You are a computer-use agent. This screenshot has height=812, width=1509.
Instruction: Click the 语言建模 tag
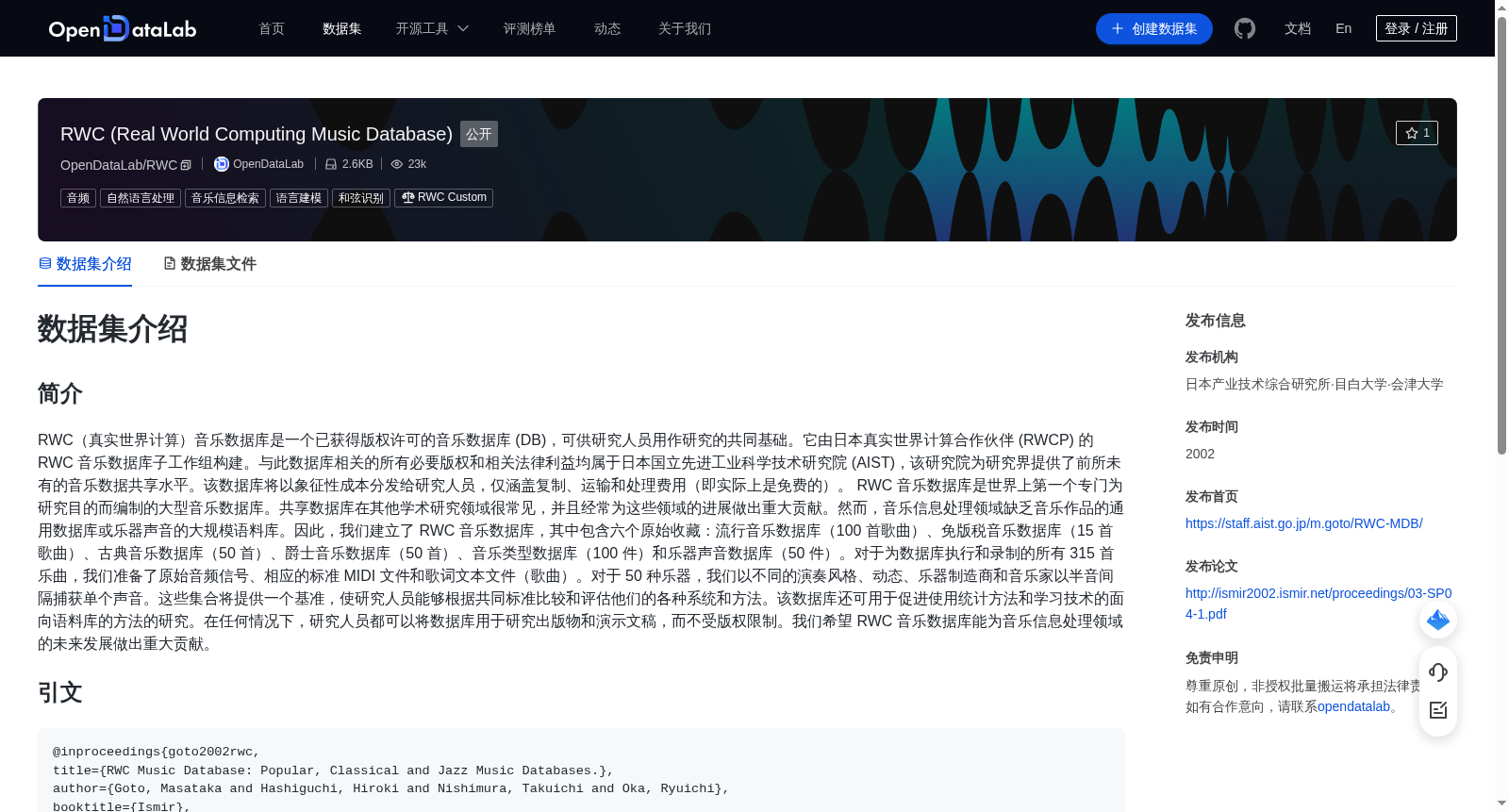pos(299,198)
